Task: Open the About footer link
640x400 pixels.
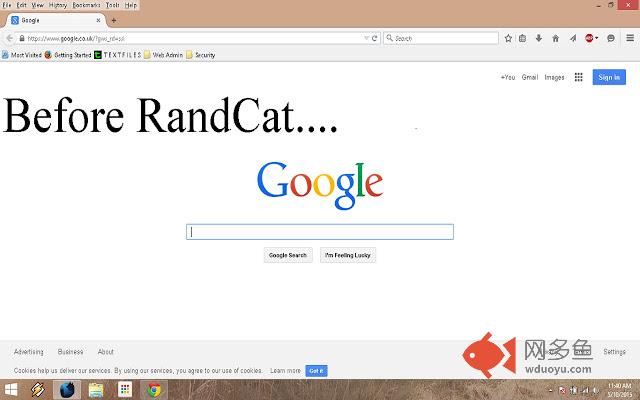Action: click(x=106, y=351)
